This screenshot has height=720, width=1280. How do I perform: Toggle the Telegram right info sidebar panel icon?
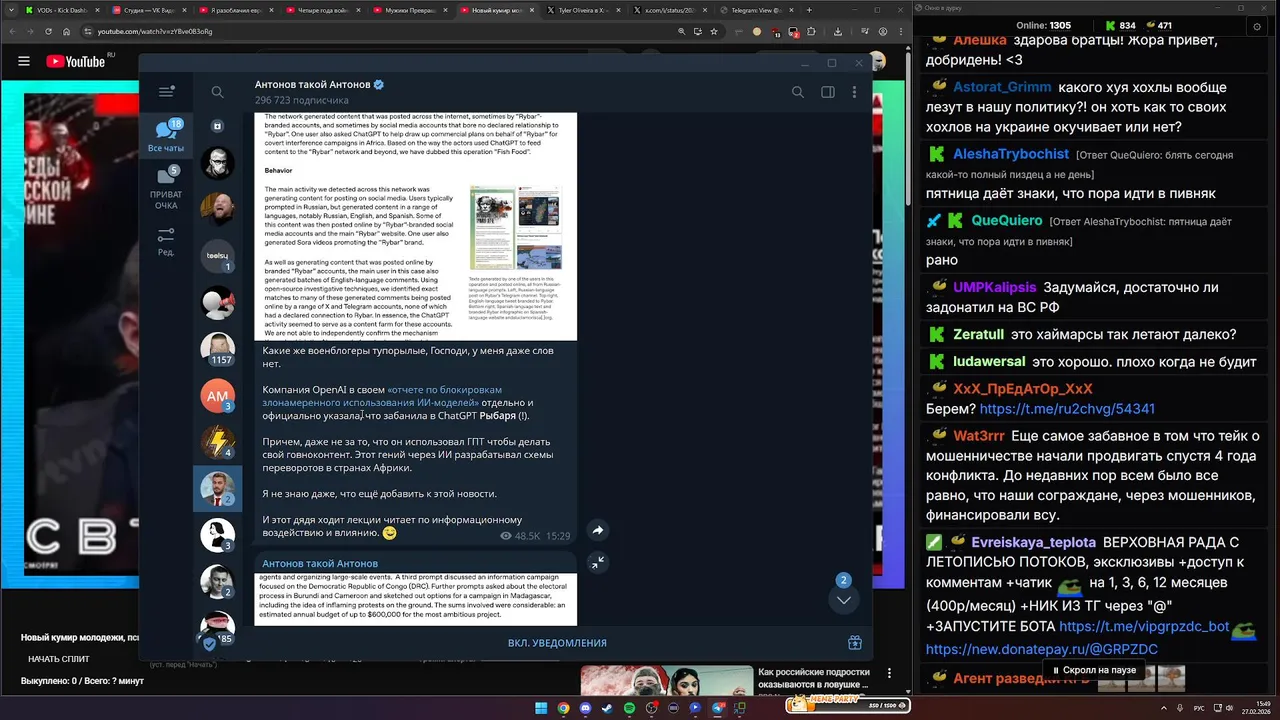coord(827,92)
